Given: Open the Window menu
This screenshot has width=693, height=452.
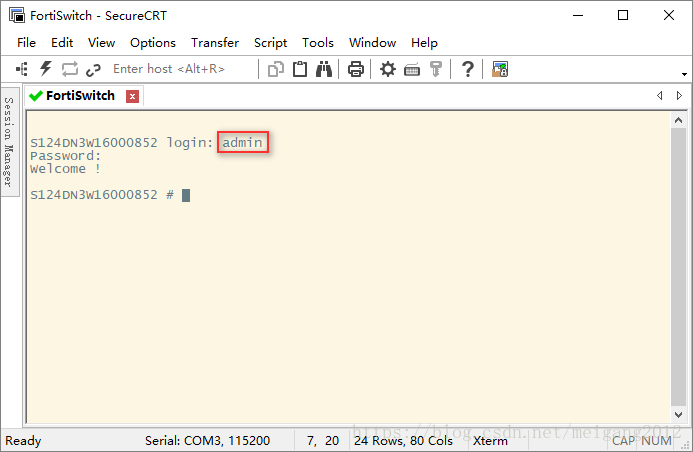Looking at the screenshot, I should 372,43.
